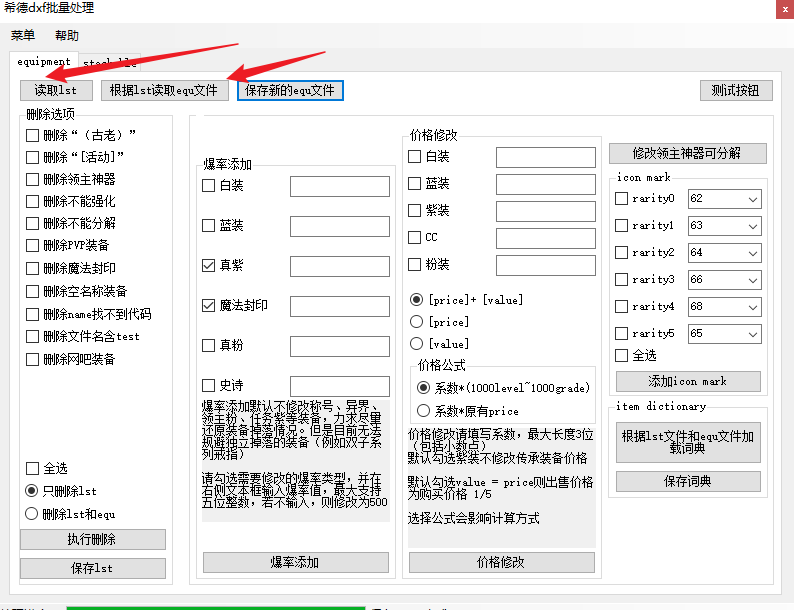Open the 菜单 menu

pyautogui.click(x=22, y=35)
